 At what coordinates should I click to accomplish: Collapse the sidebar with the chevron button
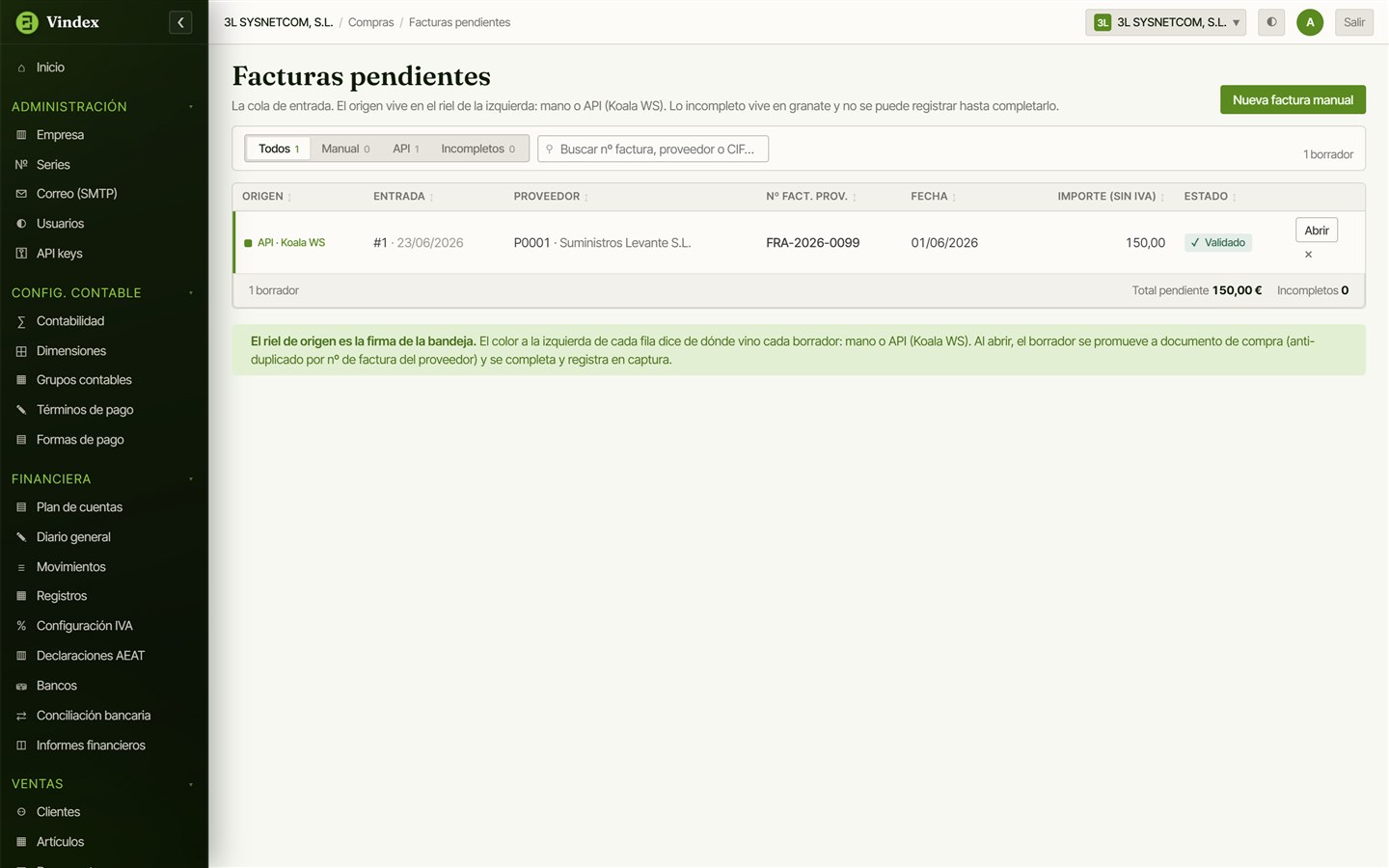click(x=180, y=22)
